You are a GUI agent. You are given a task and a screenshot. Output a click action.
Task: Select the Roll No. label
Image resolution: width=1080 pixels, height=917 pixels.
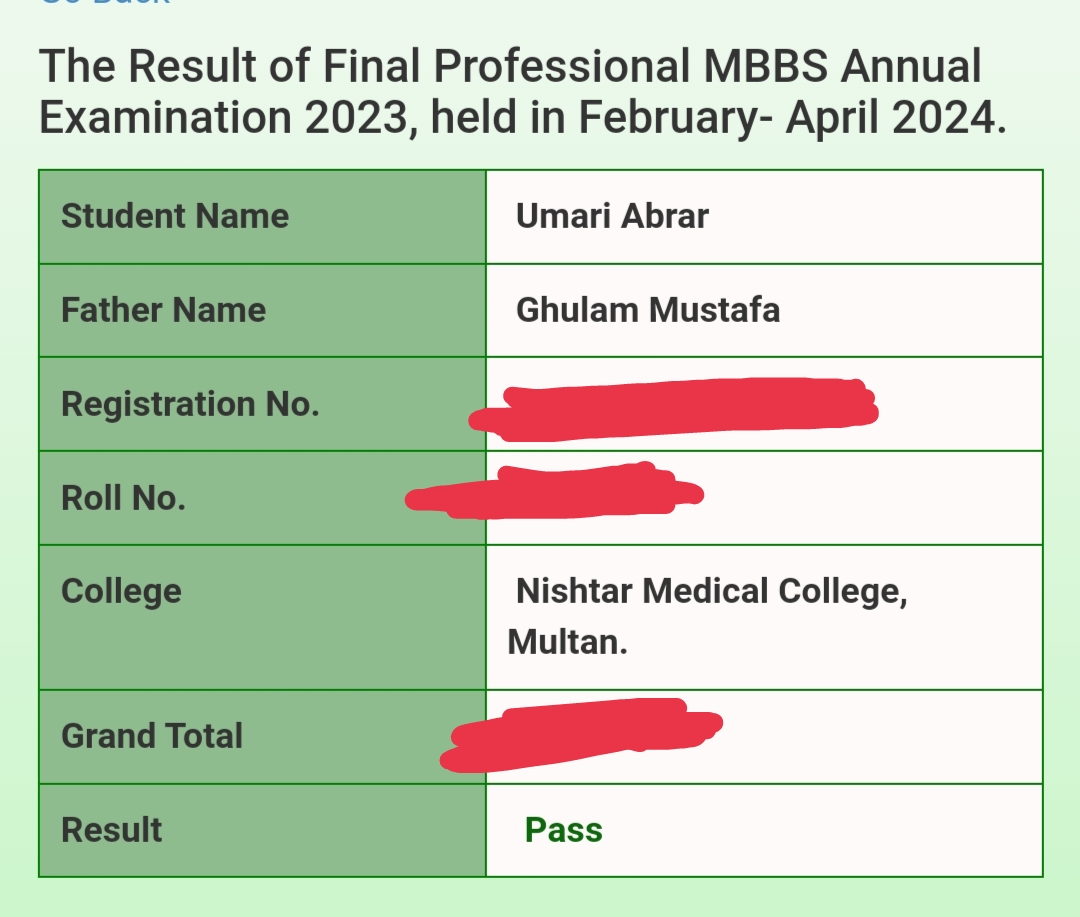coord(123,497)
